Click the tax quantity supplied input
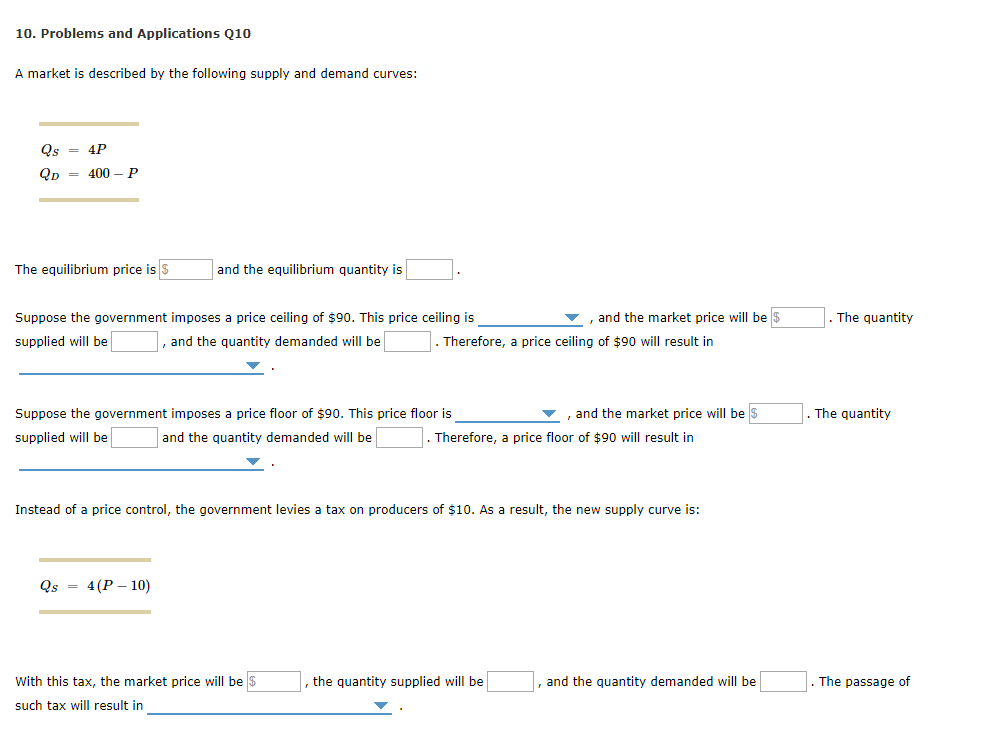The height and width of the screenshot is (734, 987). coord(510,681)
